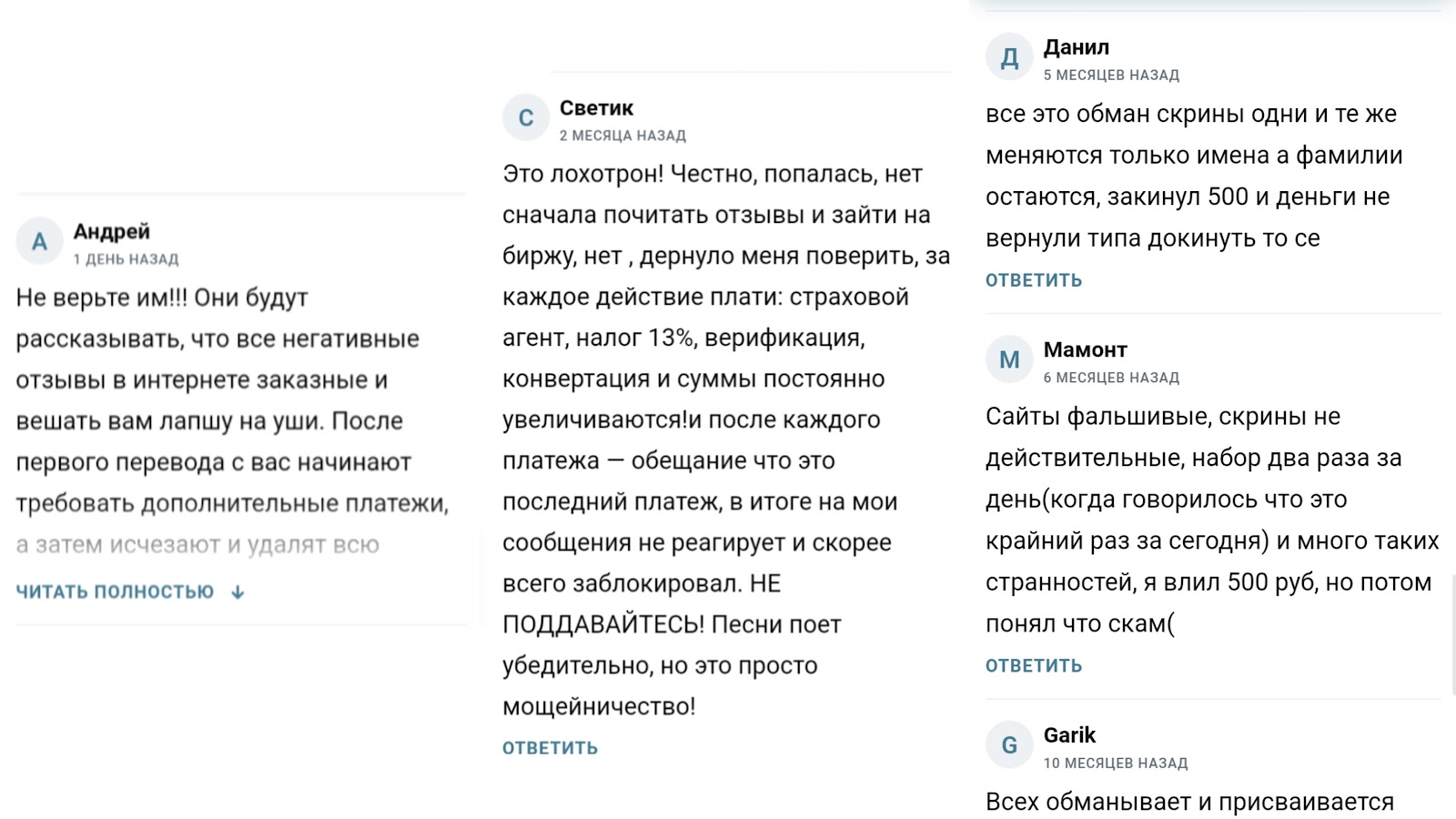Expand Андрей's review via down arrow
Screen dimensions: 1456x819
click(238, 592)
